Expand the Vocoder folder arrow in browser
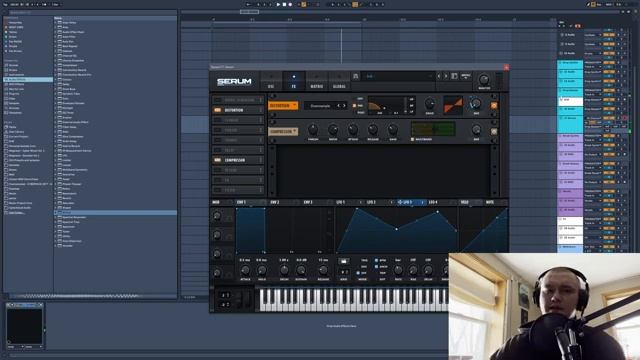This screenshot has width=640, height=360. [56, 246]
